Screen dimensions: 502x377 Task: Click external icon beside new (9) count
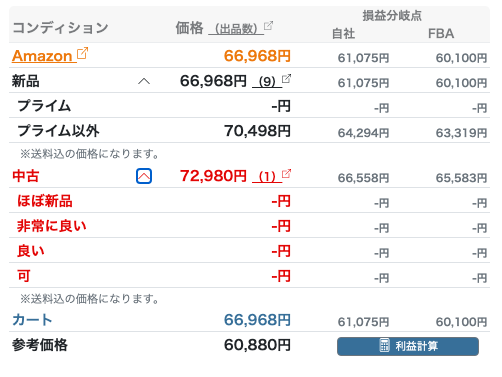pyautogui.click(x=286, y=79)
